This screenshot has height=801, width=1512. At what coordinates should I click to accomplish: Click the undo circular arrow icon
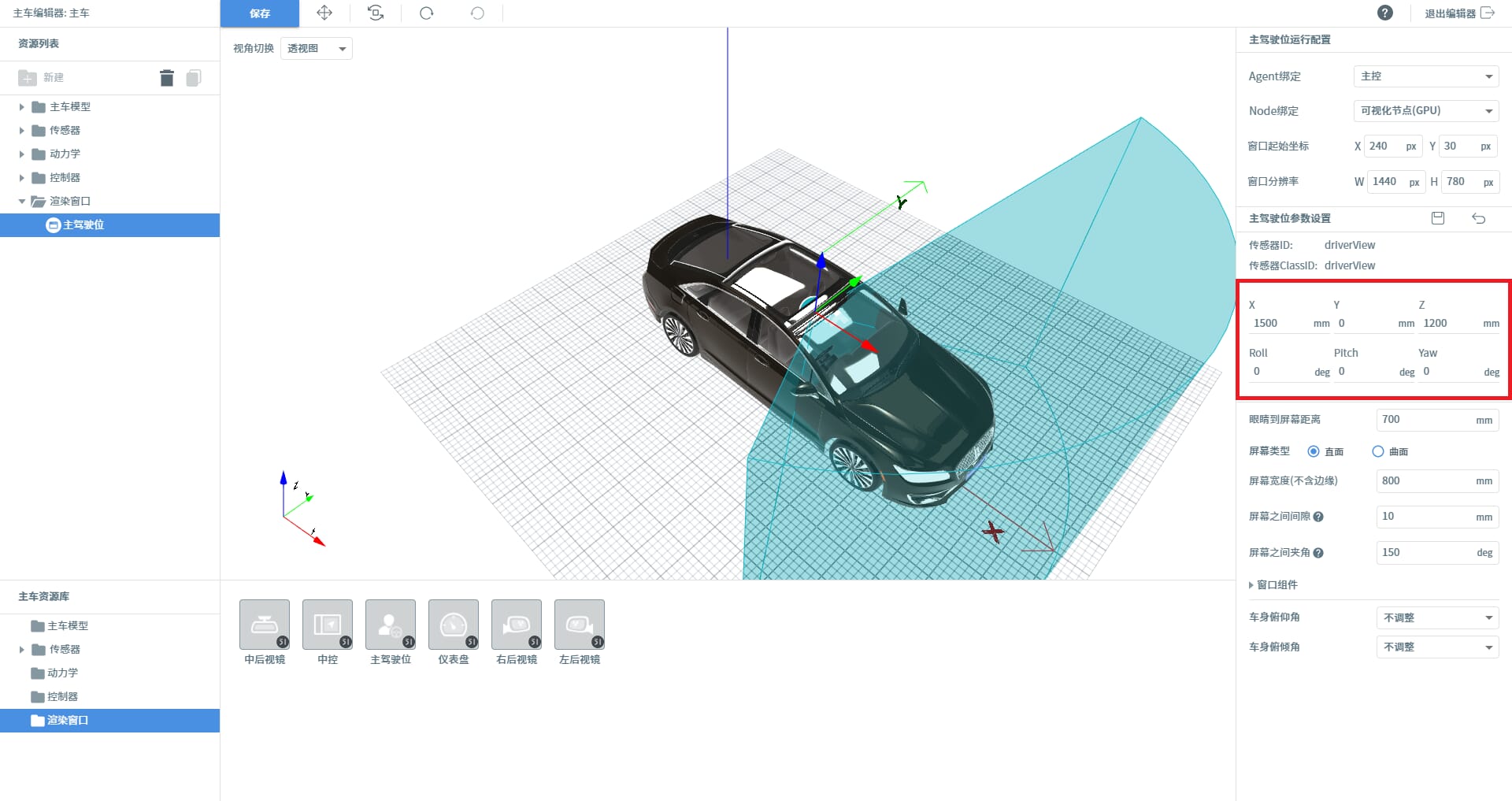click(427, 13)
